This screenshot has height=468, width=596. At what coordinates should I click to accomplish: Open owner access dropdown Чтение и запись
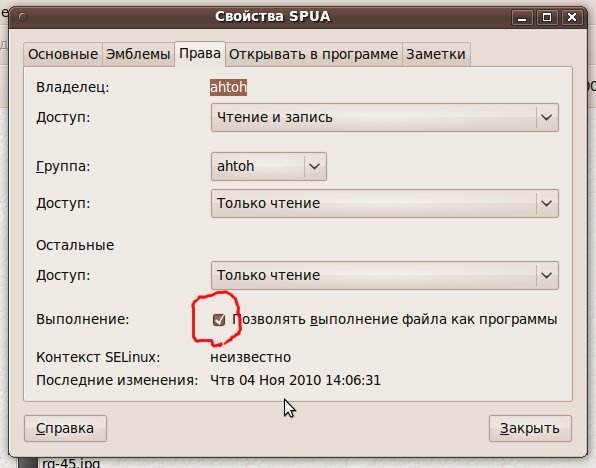click(385, 117)
